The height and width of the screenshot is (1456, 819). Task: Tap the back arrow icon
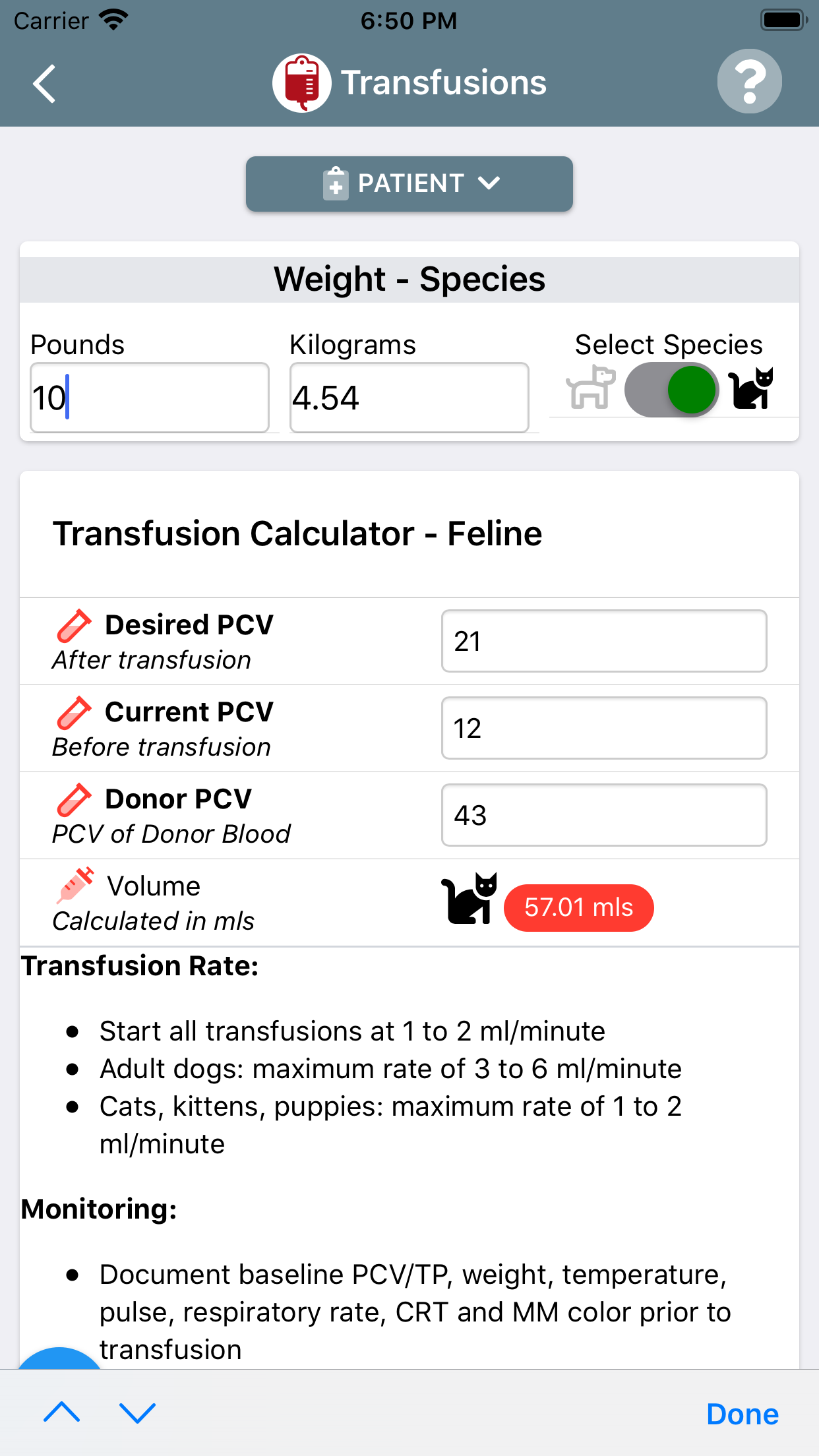pos(45,84)
